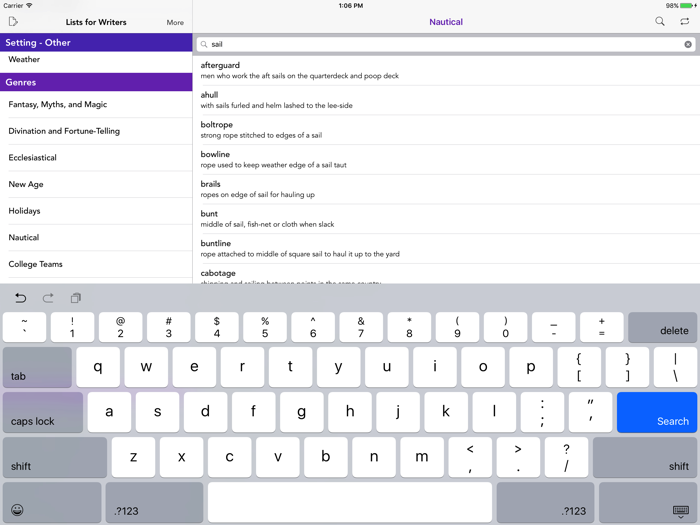Tap the pipe / backslash key
This screenshot has height=525, width=700.
[x=675, y=367]
